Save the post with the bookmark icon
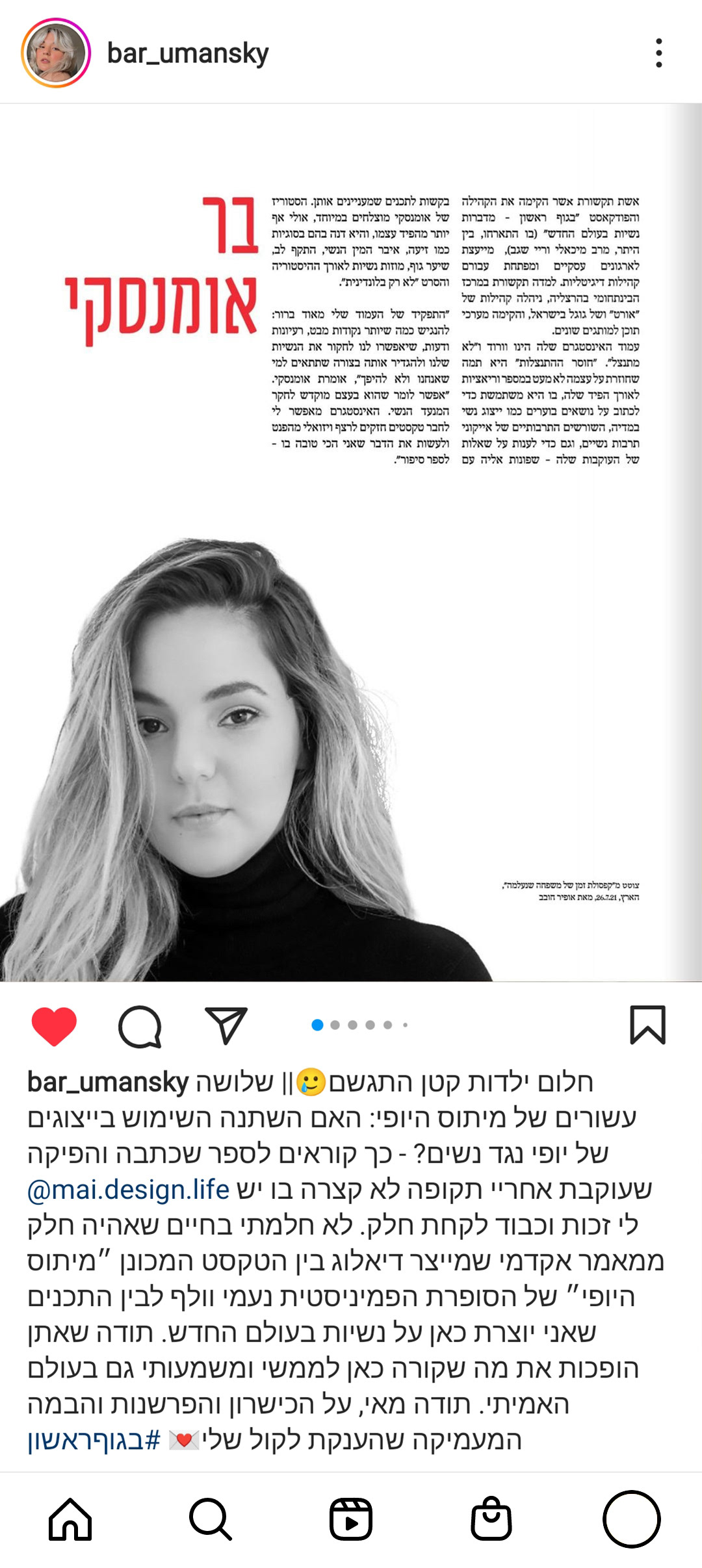Screen dimensions: 702x1568 pos(647,1025)
